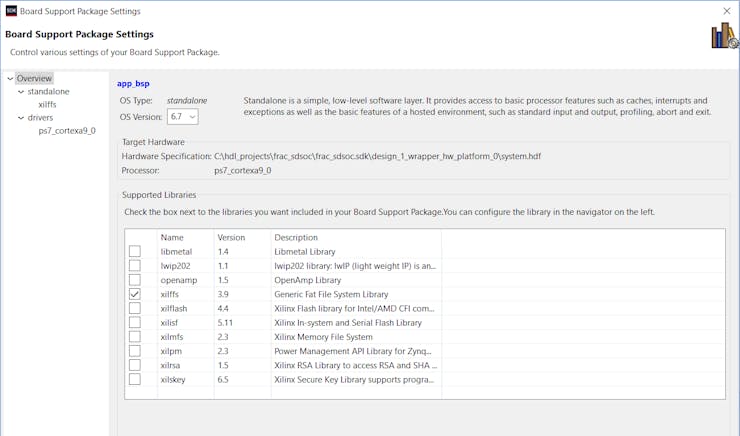Enable the xilpm library checkbox
This screenshot has height=436, width=740.
[x=135, y=350]
